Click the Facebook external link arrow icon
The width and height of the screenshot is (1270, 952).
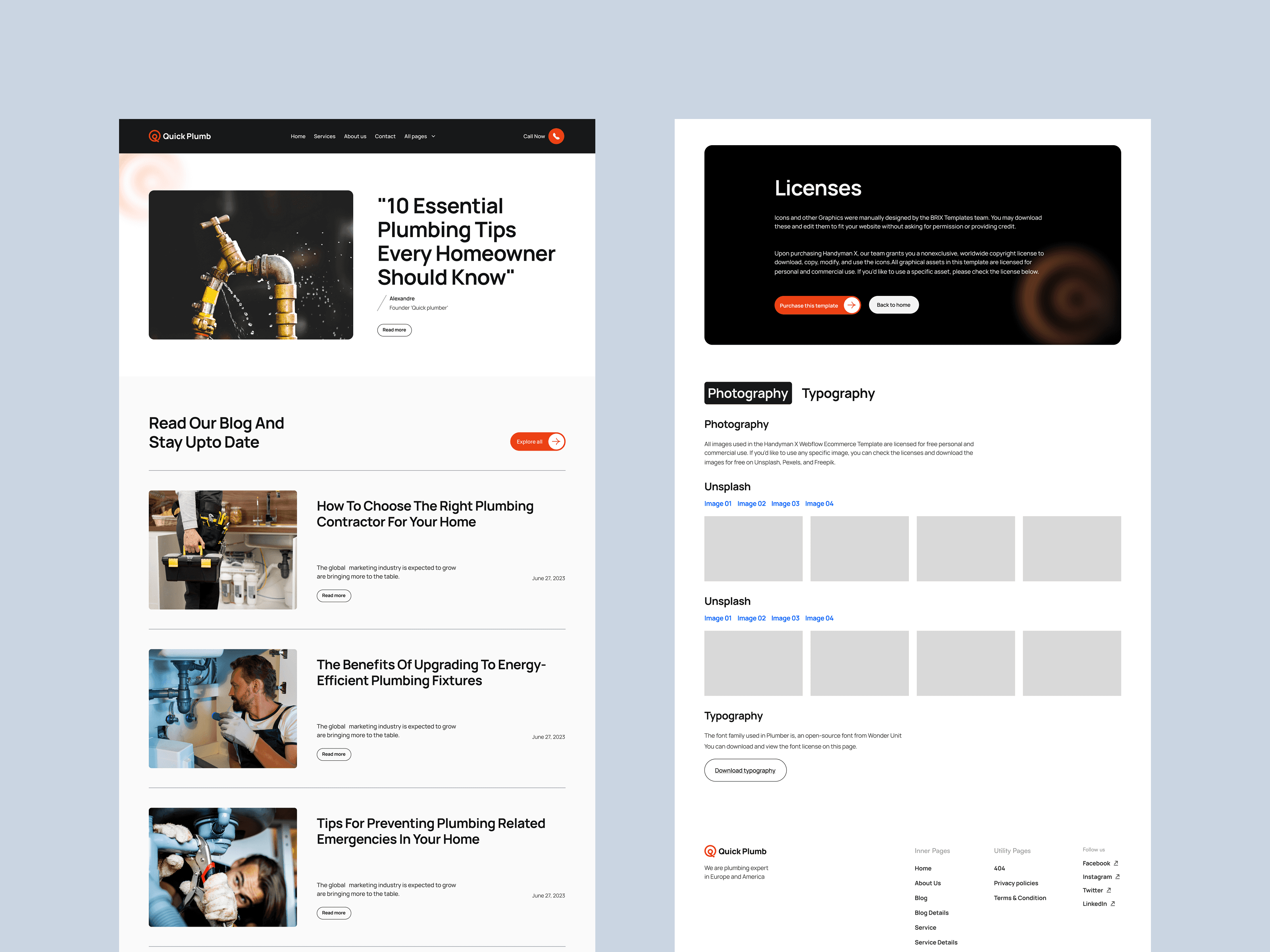point(1116,863)
